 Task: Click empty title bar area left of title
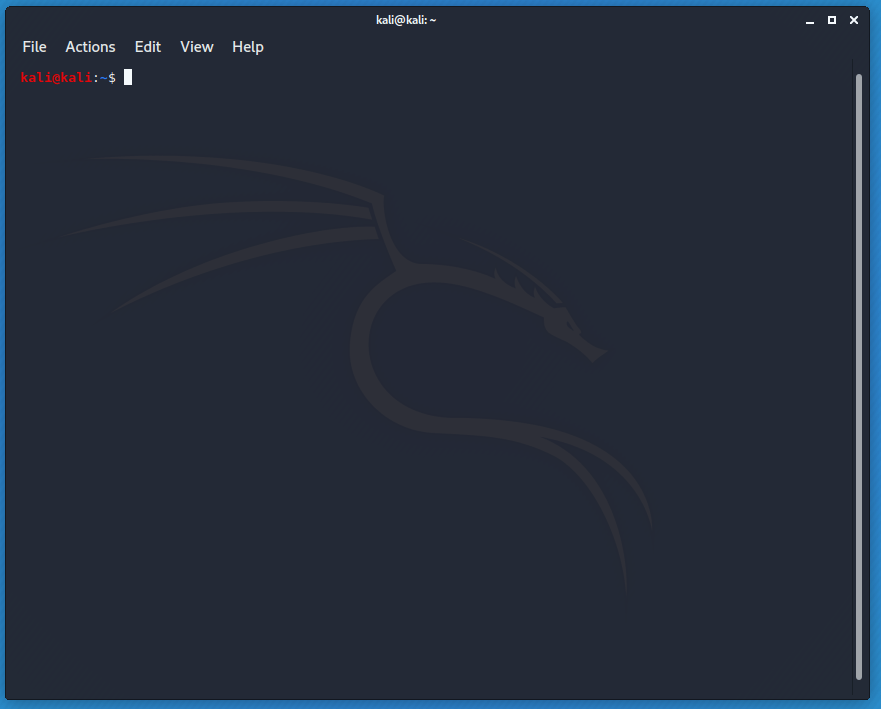pos(200,20)
